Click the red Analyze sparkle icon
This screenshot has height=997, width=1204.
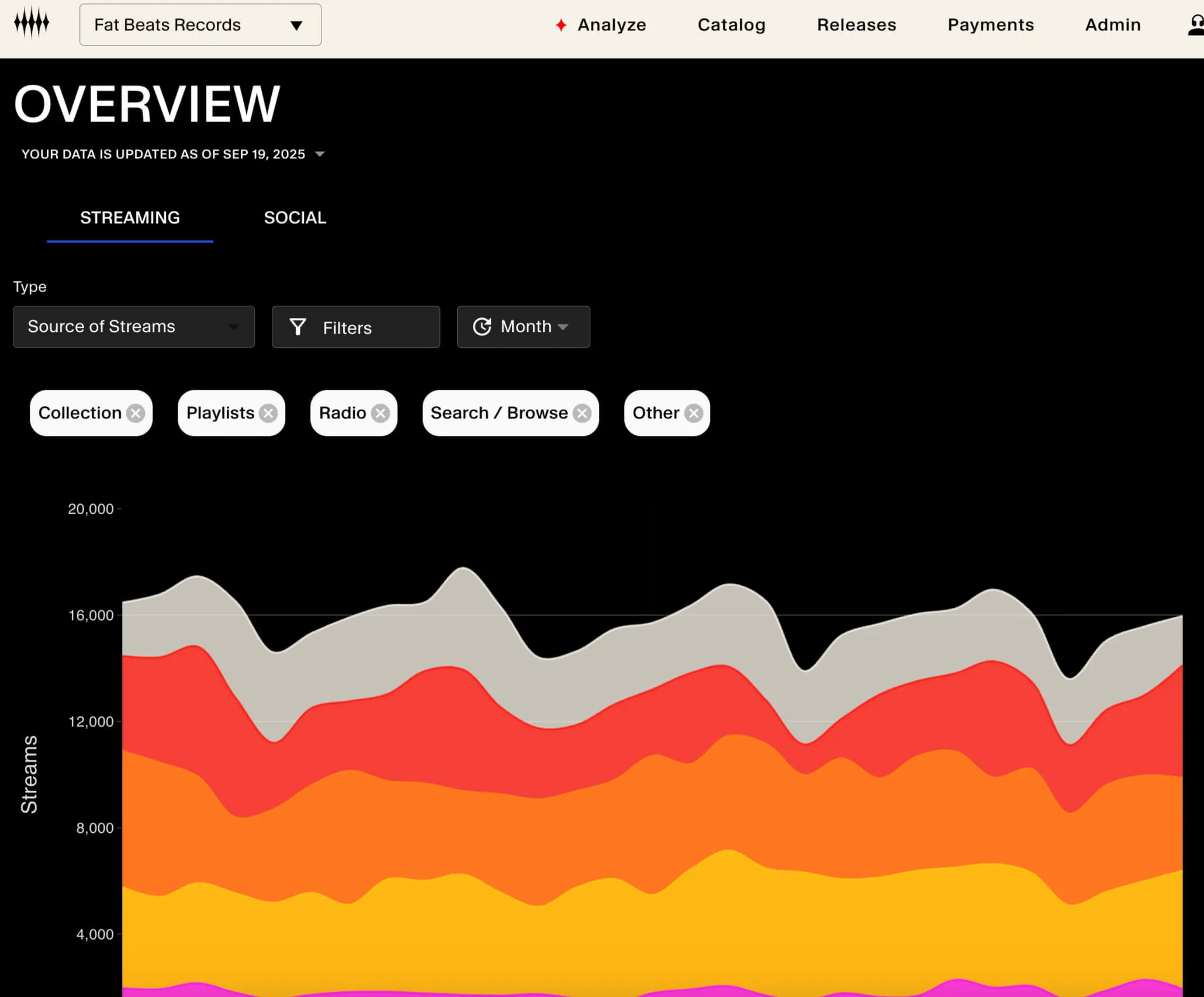coord(561,25)
